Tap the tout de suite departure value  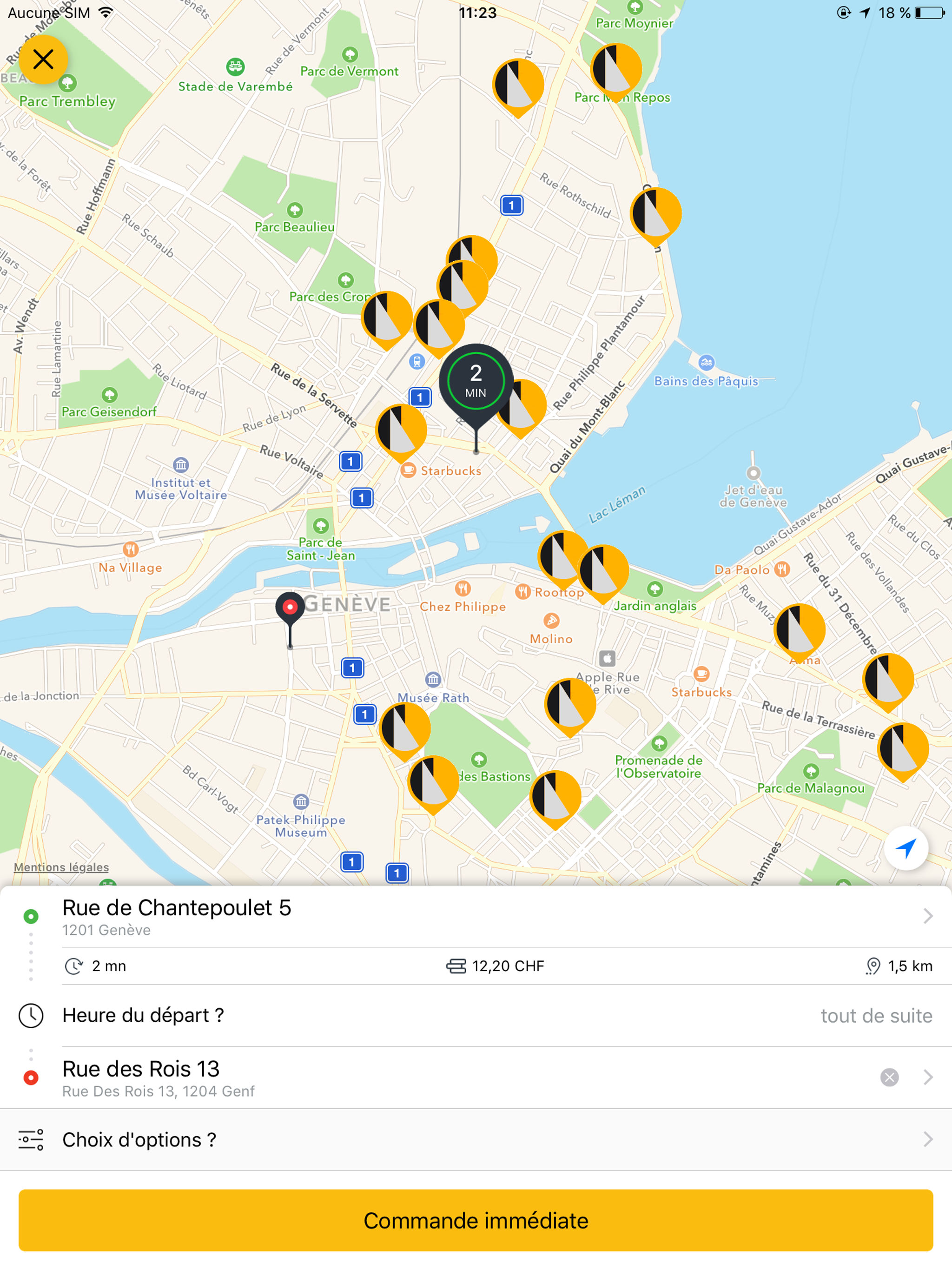(x=876, y=1016)
